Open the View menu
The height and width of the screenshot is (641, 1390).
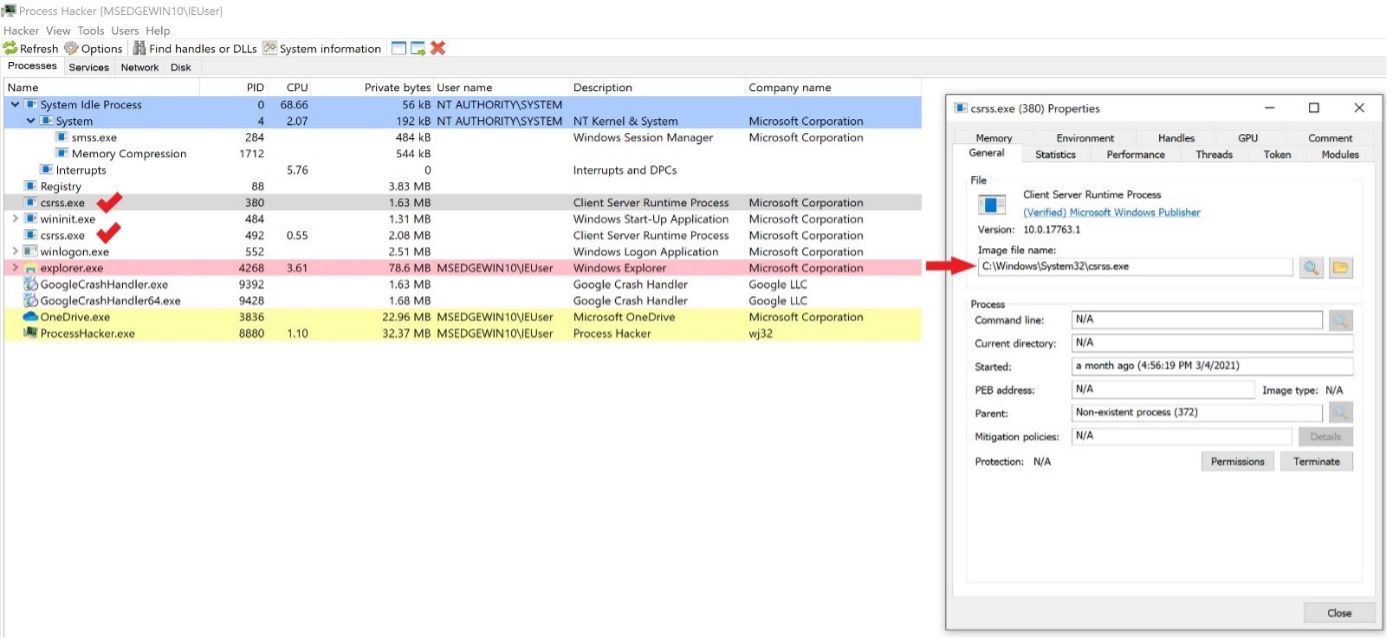point(58,30)
